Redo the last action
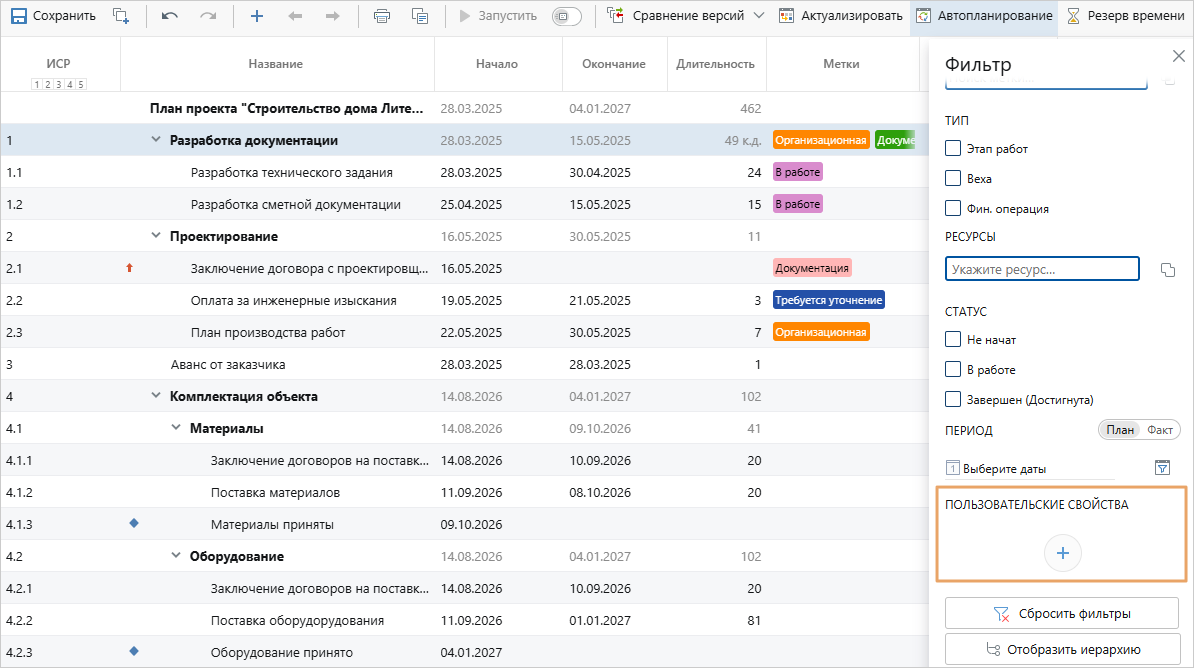This screenshot has width=1194, height=668. coord(208,15)
